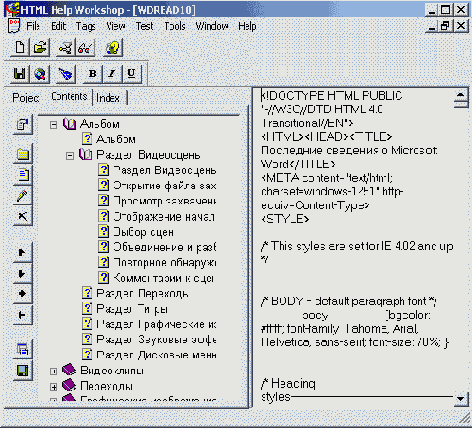
Task: Select Выбор сцен topic
Action: [x=143, y=232]
